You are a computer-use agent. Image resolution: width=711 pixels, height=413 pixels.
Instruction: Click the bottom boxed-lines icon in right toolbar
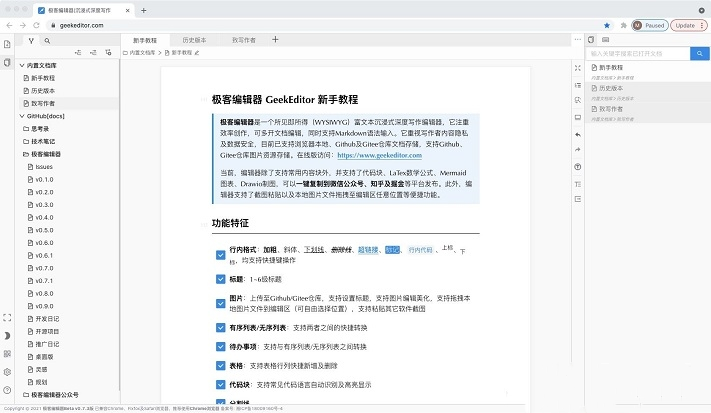[x=578, y=199]
